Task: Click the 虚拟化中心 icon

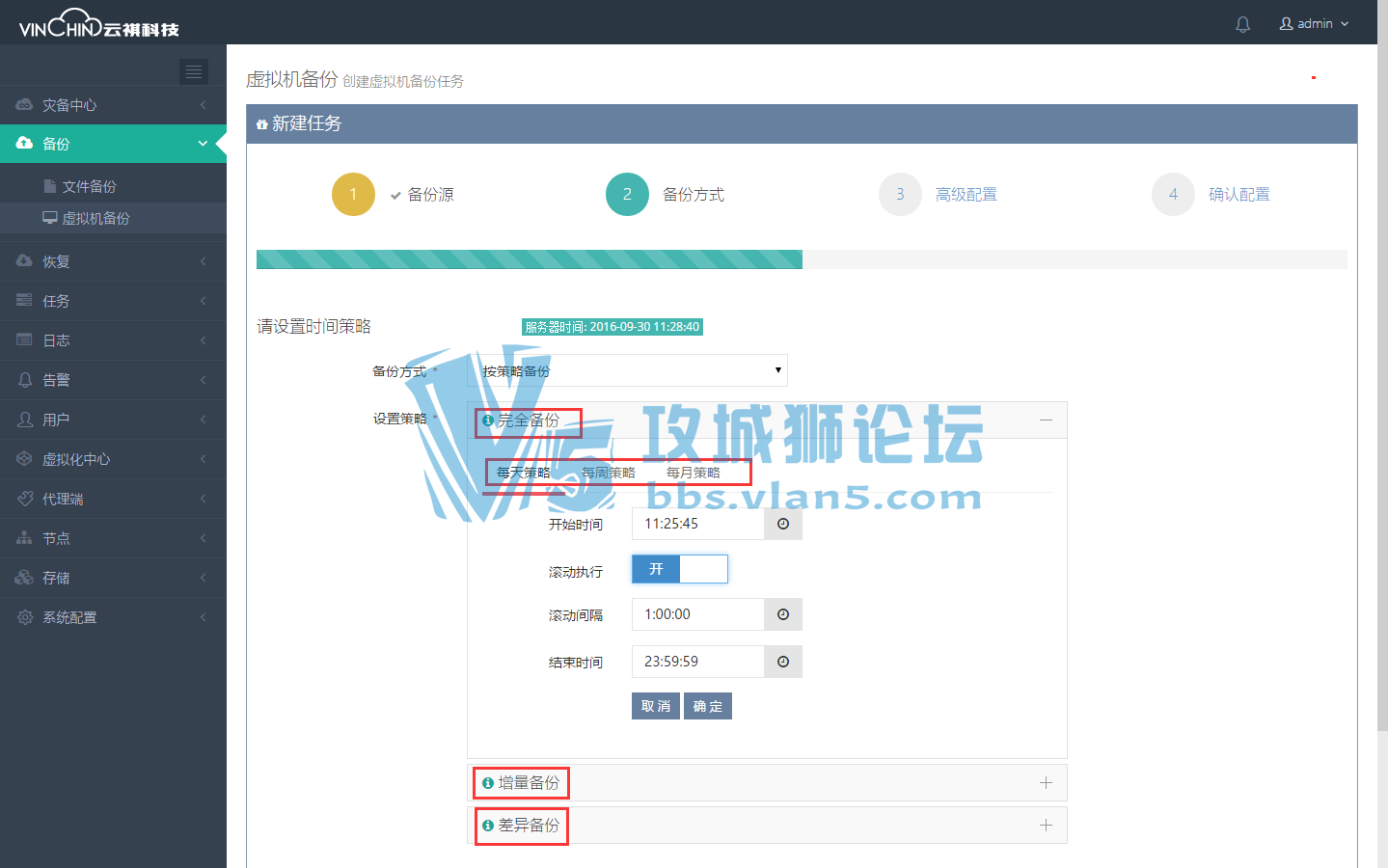Action: point(24,458)
